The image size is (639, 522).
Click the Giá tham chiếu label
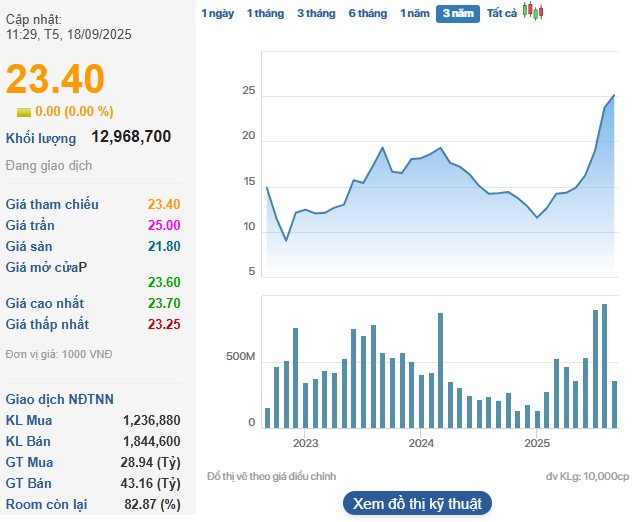(52, 204)
